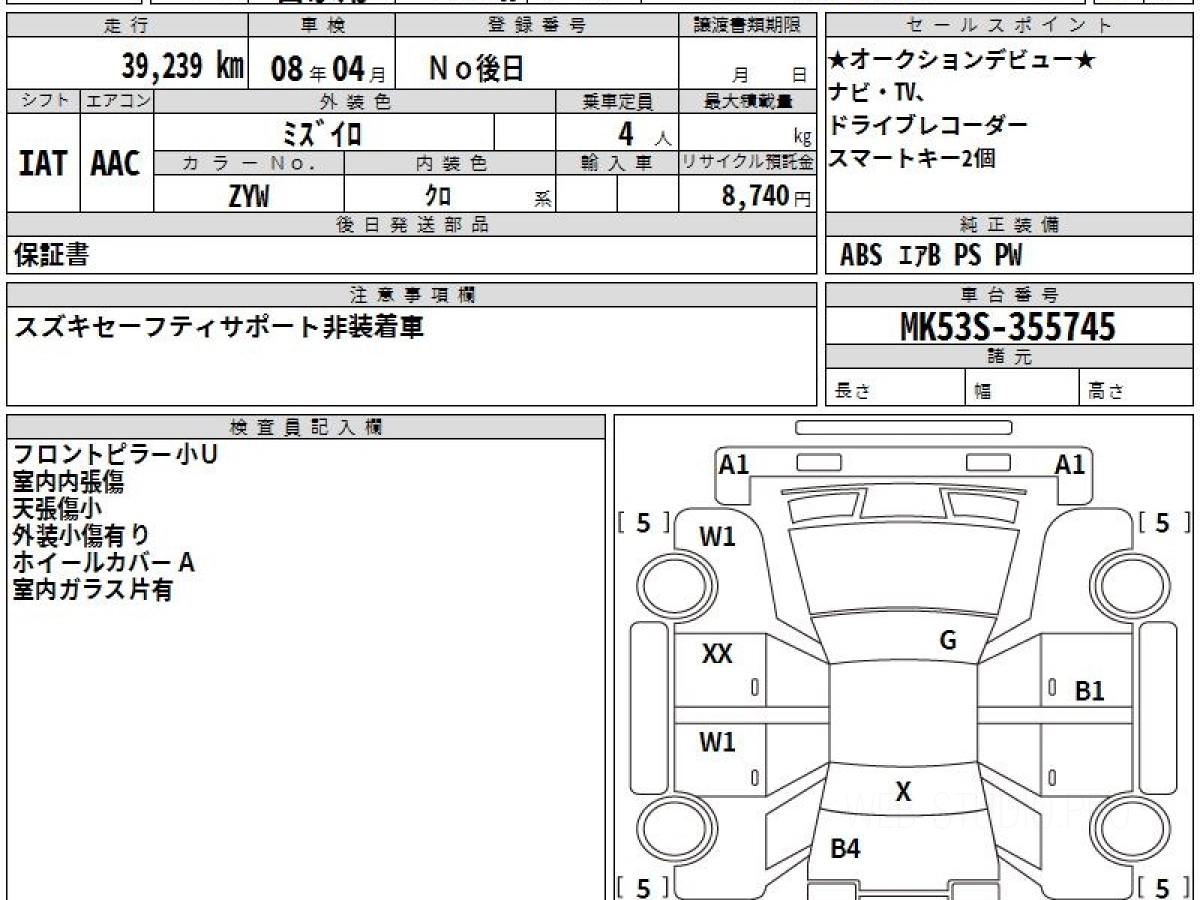This screenshot has width=1200, height=900.
Task: Select the スズキセーフティサポート非装着車 note
Action: [218, 326]
